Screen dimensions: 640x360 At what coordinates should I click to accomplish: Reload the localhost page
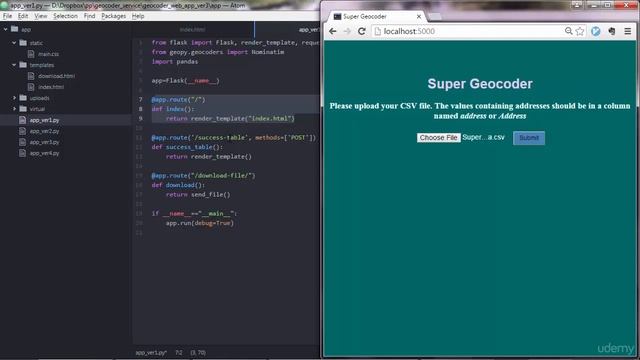click(x=361, y=31)
